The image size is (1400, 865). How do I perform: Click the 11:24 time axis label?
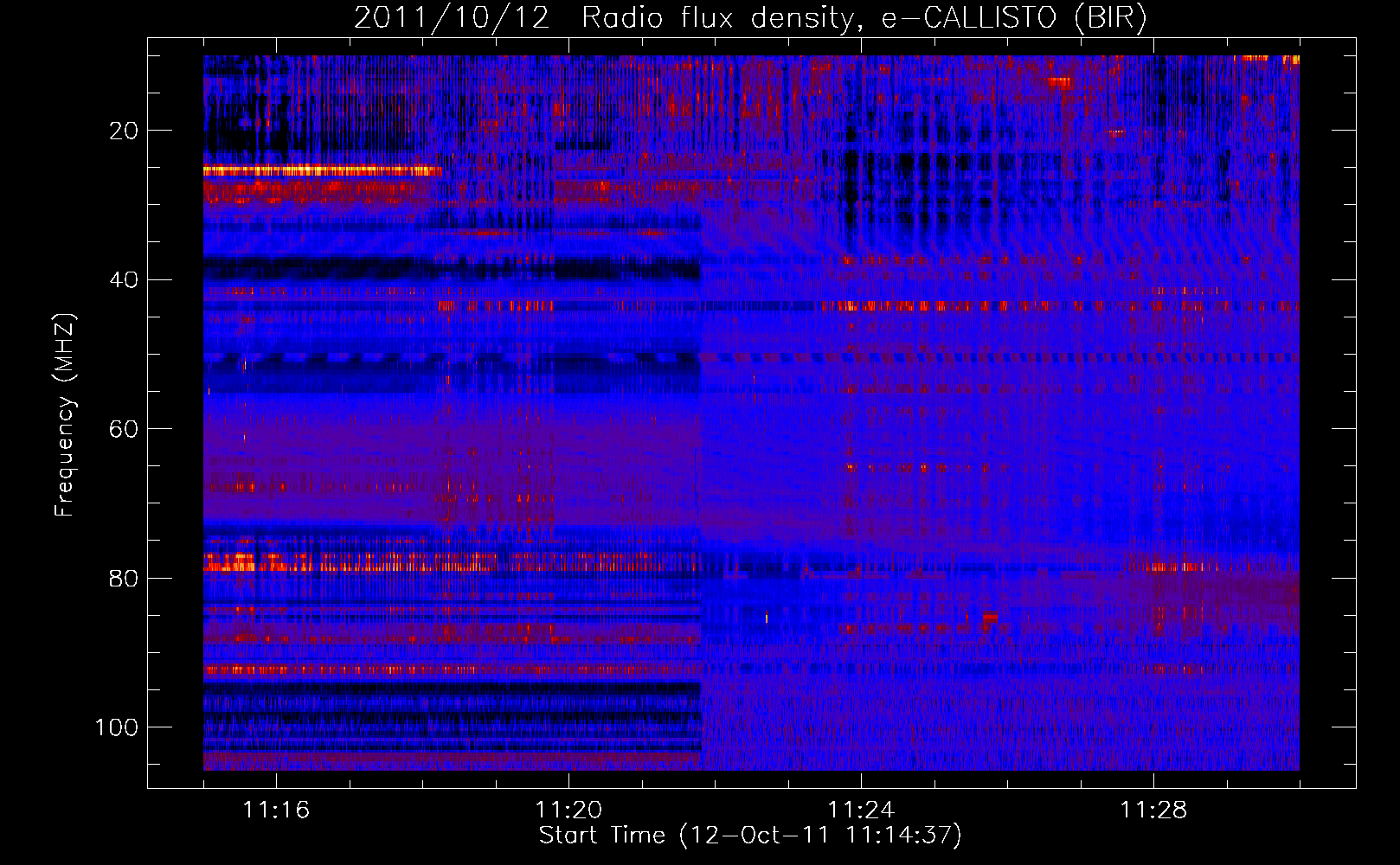[861, 811]
